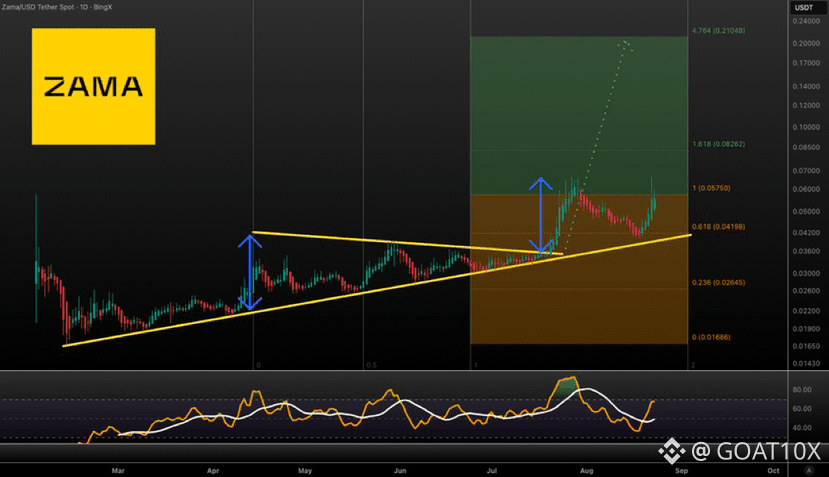
Task: Click the 0.03600 price axis label
Action: pos(806,251)
